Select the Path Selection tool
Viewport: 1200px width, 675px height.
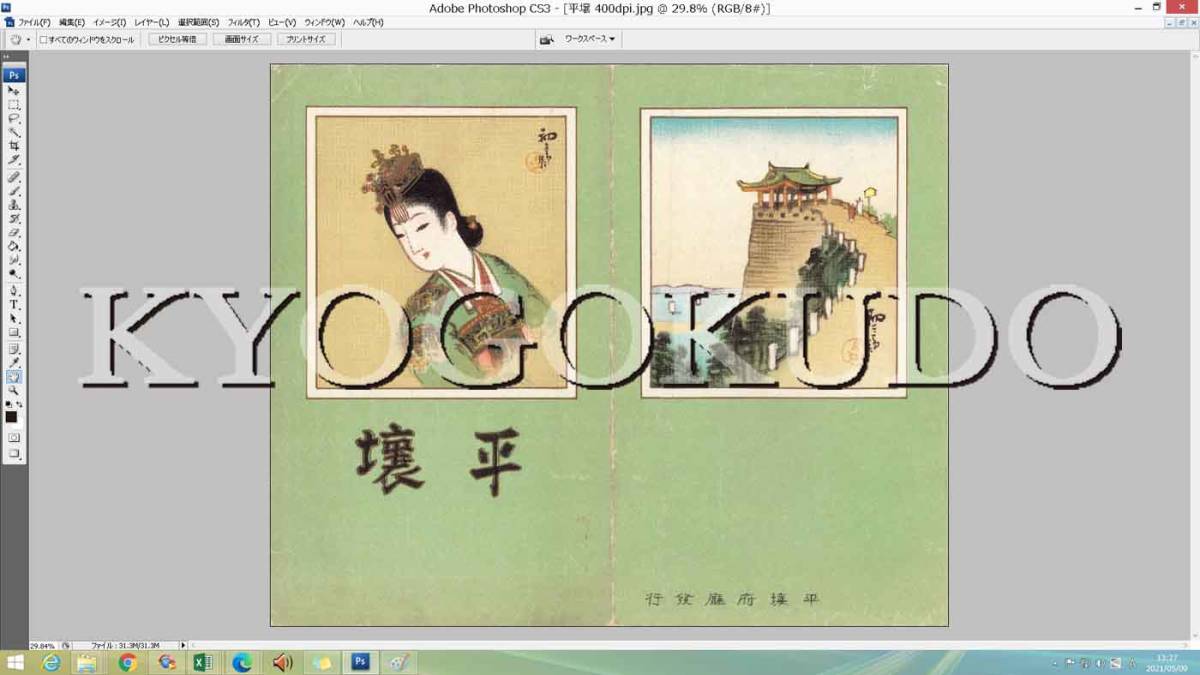point(14,318)
